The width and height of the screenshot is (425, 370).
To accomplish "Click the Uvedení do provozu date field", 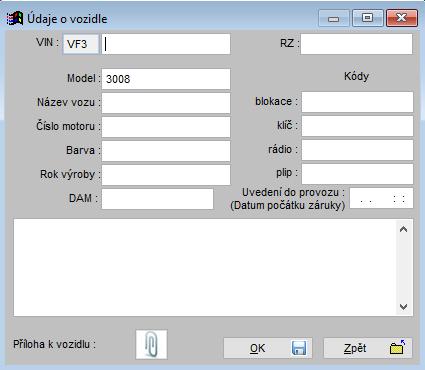I will point(381,198).
